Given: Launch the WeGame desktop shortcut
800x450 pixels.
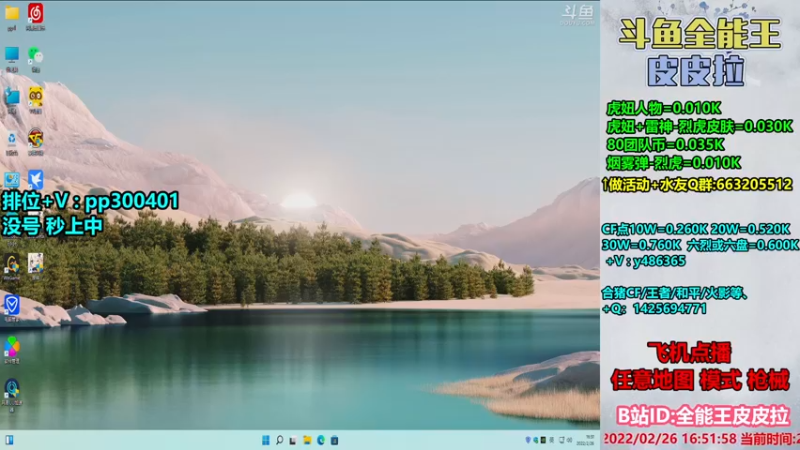Looking at the screenshot, I should (x=12, y=263).
